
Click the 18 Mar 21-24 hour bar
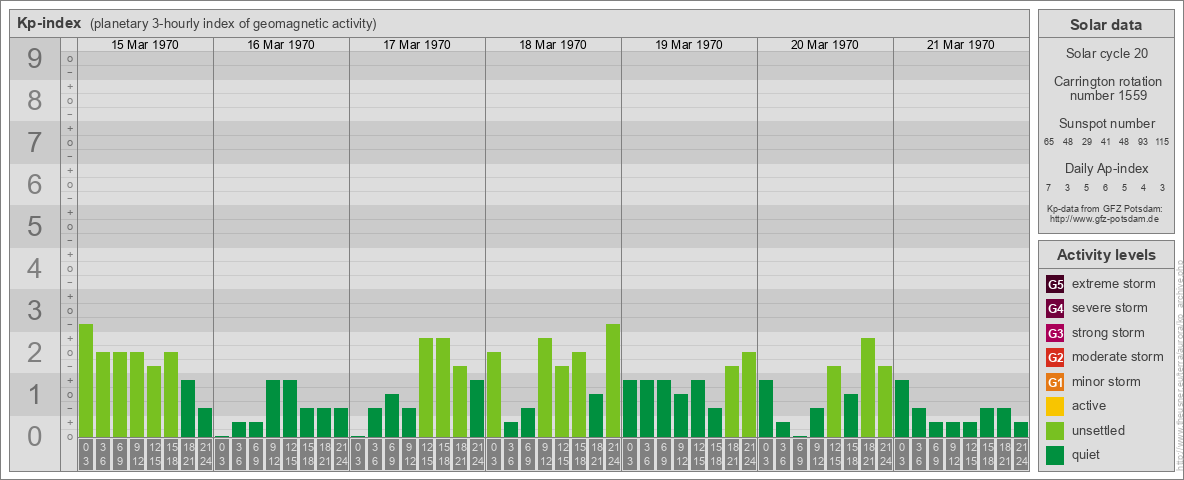click(x=613, y=380)
